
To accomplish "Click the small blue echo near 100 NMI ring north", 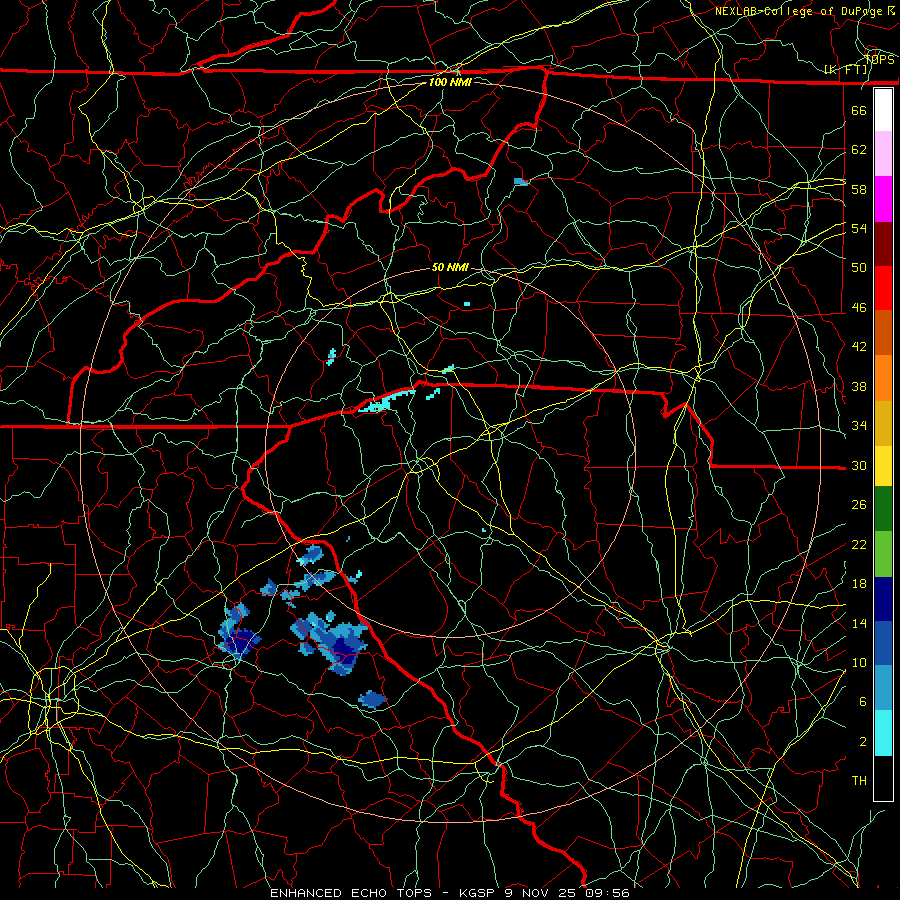I will 521,182.
